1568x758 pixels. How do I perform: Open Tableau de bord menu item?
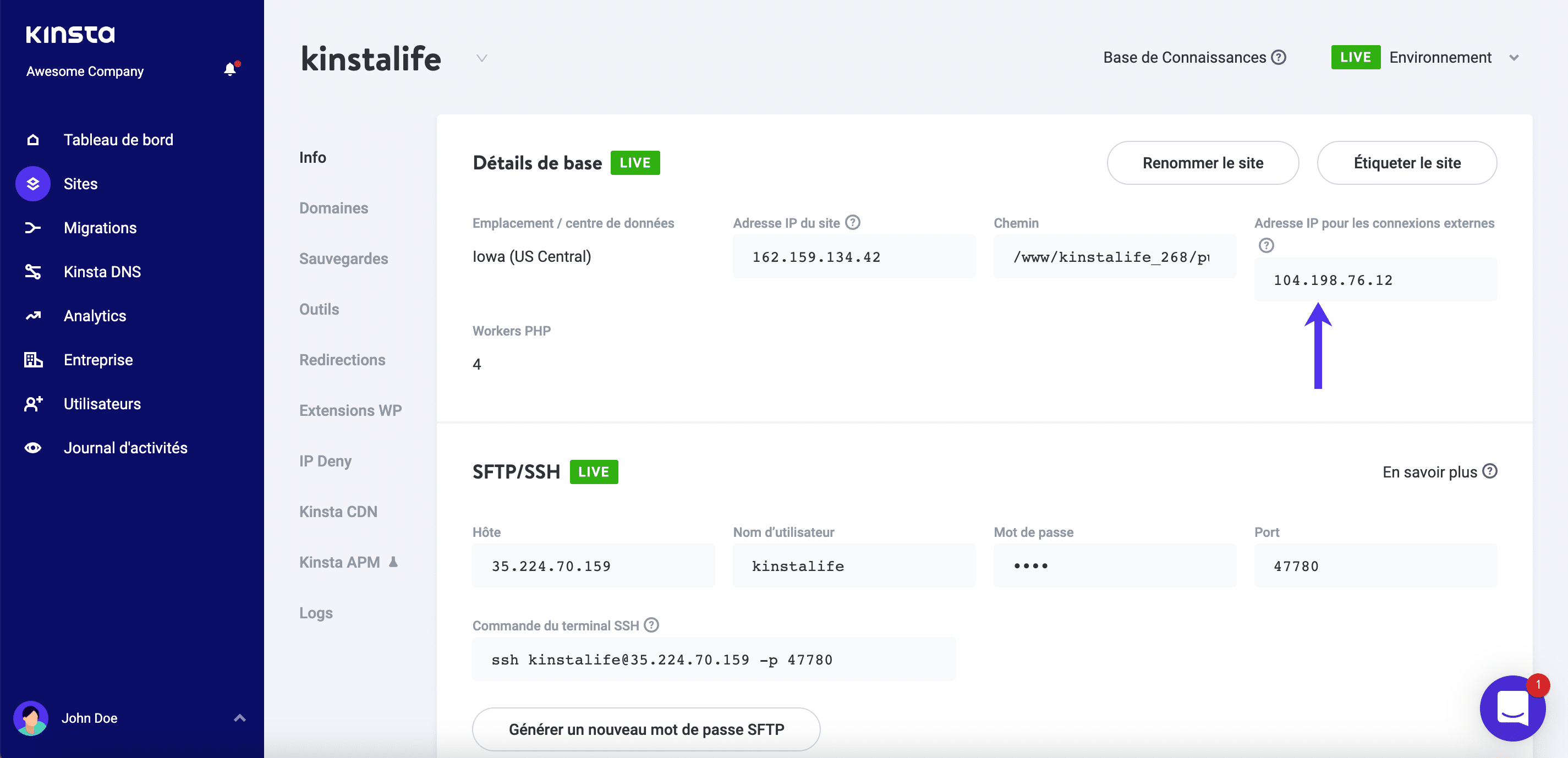(119, 140)
